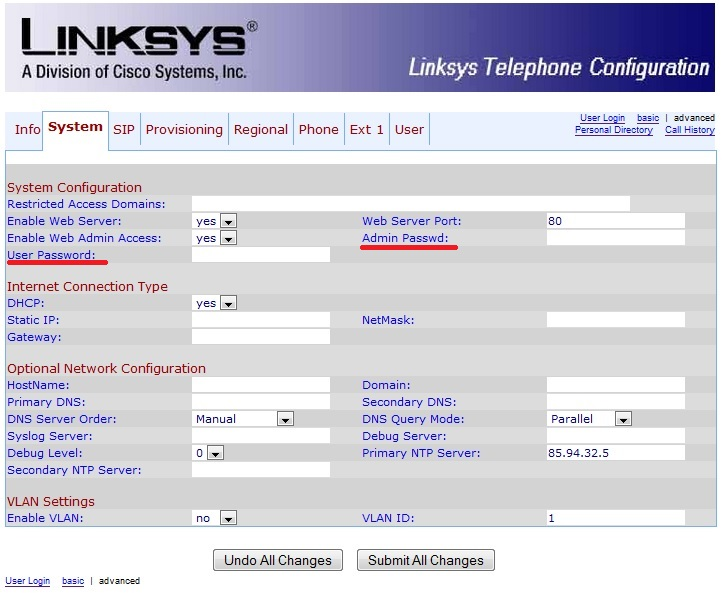Click Submit All Changes button

[426, 560]
